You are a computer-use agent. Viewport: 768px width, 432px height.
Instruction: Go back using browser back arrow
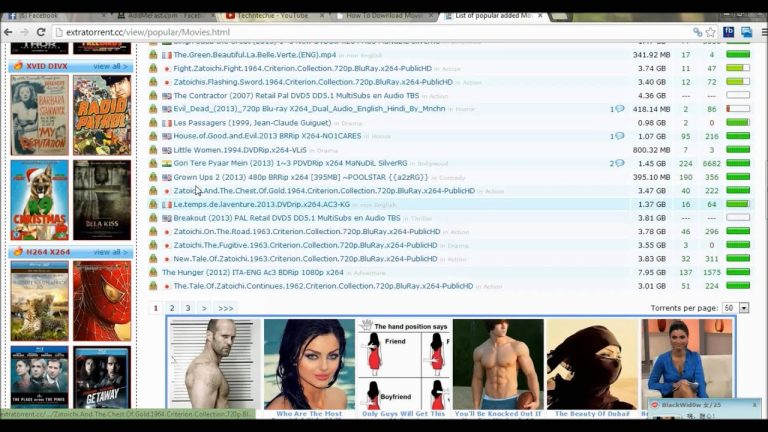point(8,32)
